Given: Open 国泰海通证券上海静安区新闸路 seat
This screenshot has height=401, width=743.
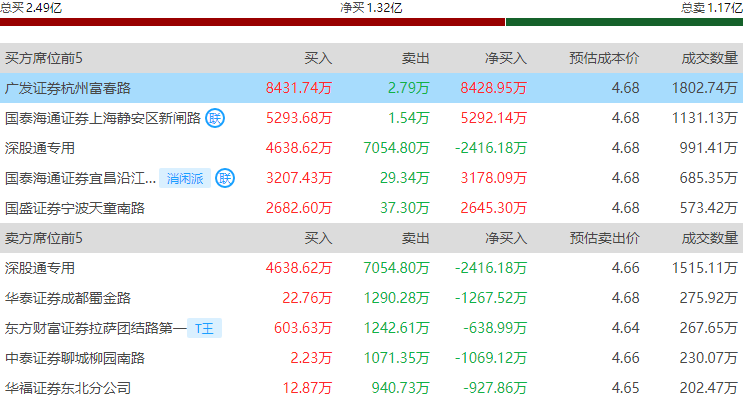Looking at the screenshot, I should click(103, 118).
